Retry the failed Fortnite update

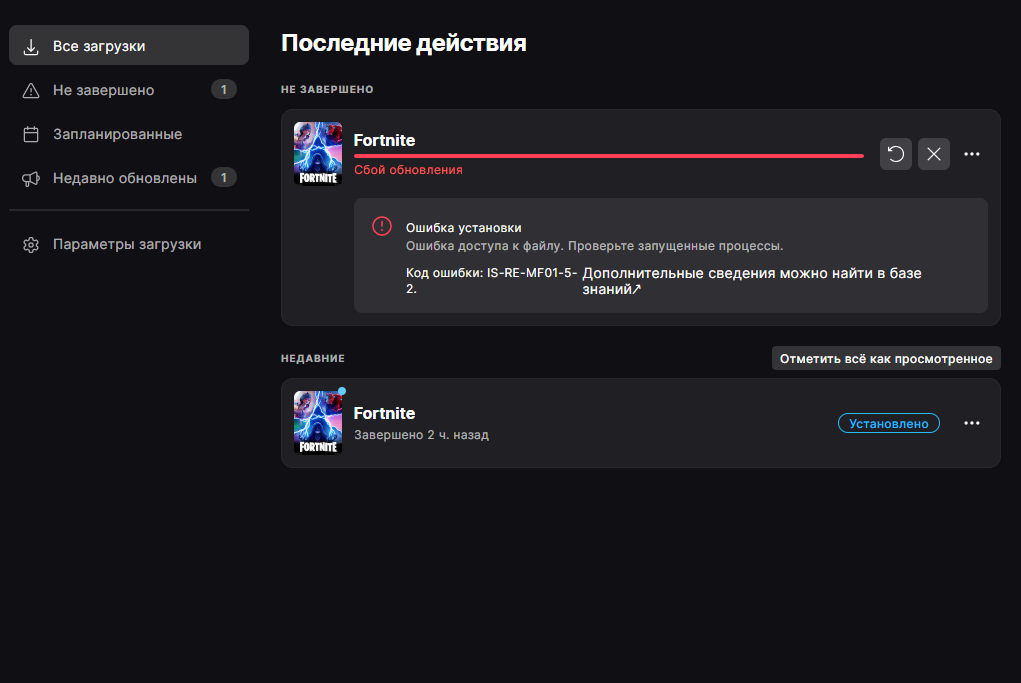895,154
